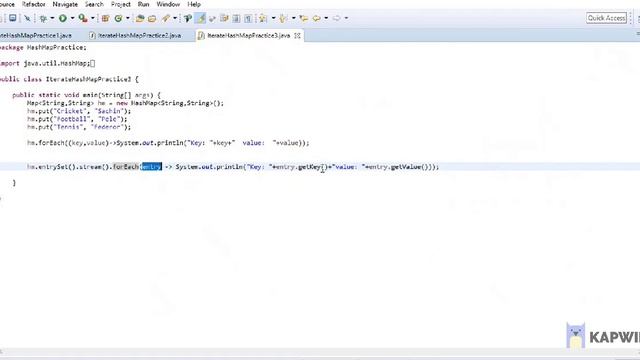
Task: Open the Run menu
Action: coord(143,4)
